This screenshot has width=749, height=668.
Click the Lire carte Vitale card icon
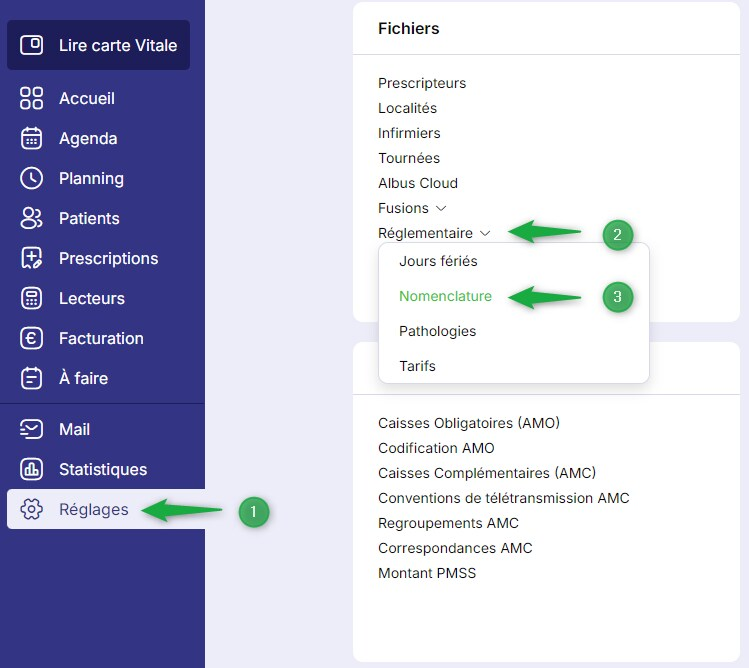(x=31, y=45)
